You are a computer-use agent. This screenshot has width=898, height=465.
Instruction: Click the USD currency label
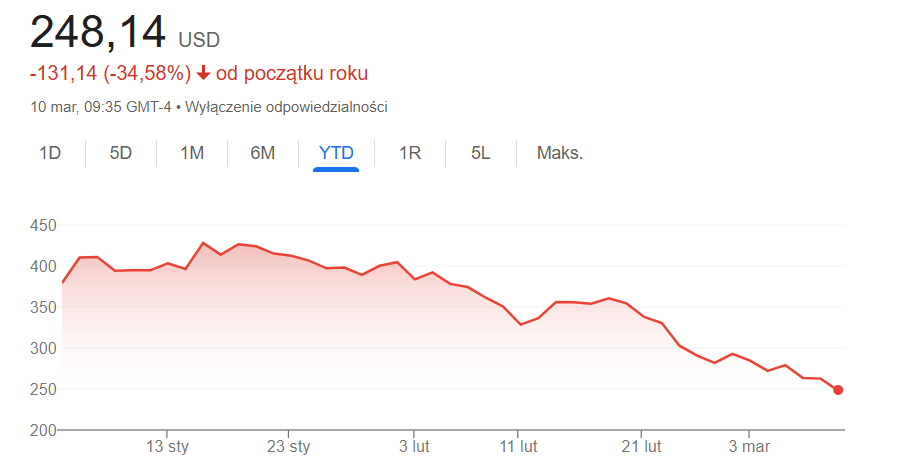(x=199, y=40)
